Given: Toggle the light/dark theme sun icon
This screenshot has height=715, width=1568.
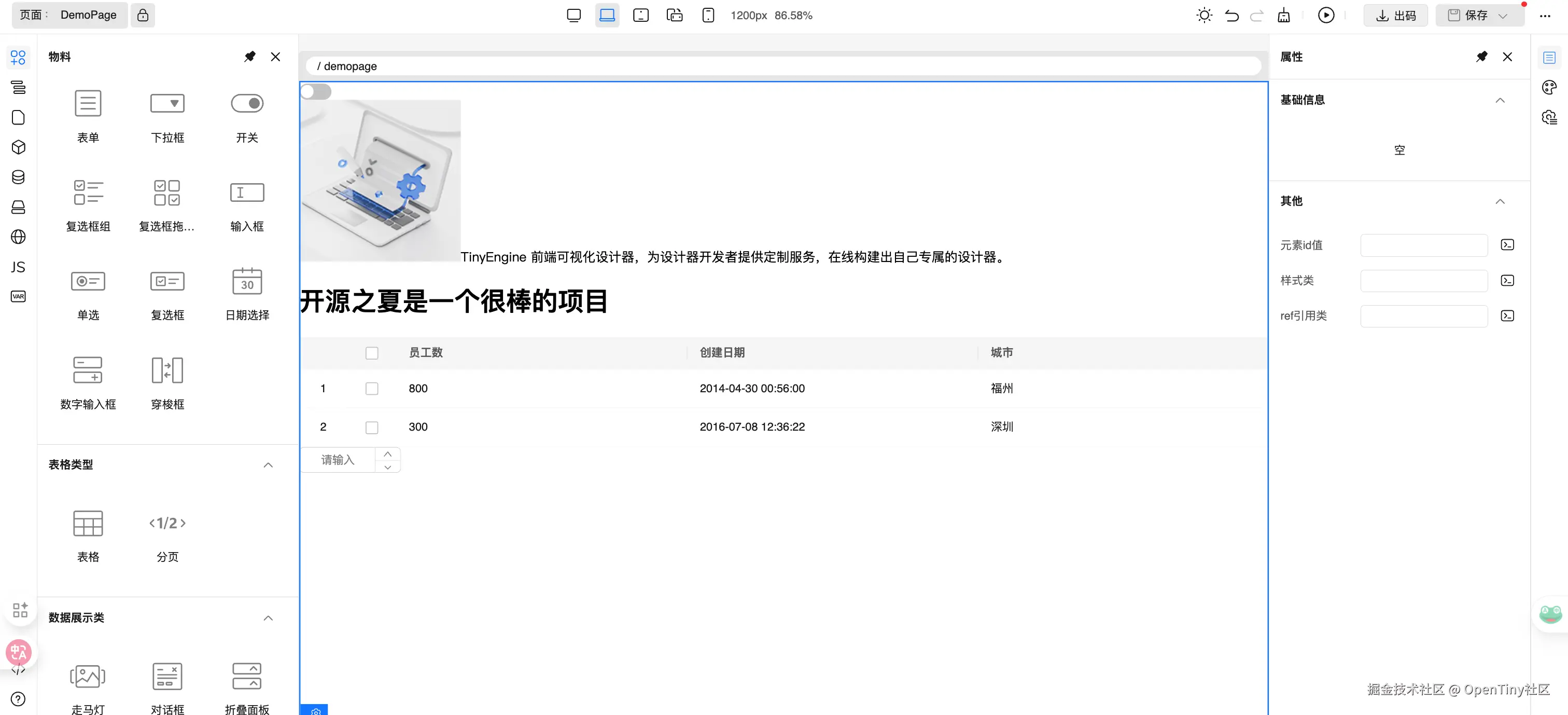Looking at the screenshot, I should coord(1203,15).
